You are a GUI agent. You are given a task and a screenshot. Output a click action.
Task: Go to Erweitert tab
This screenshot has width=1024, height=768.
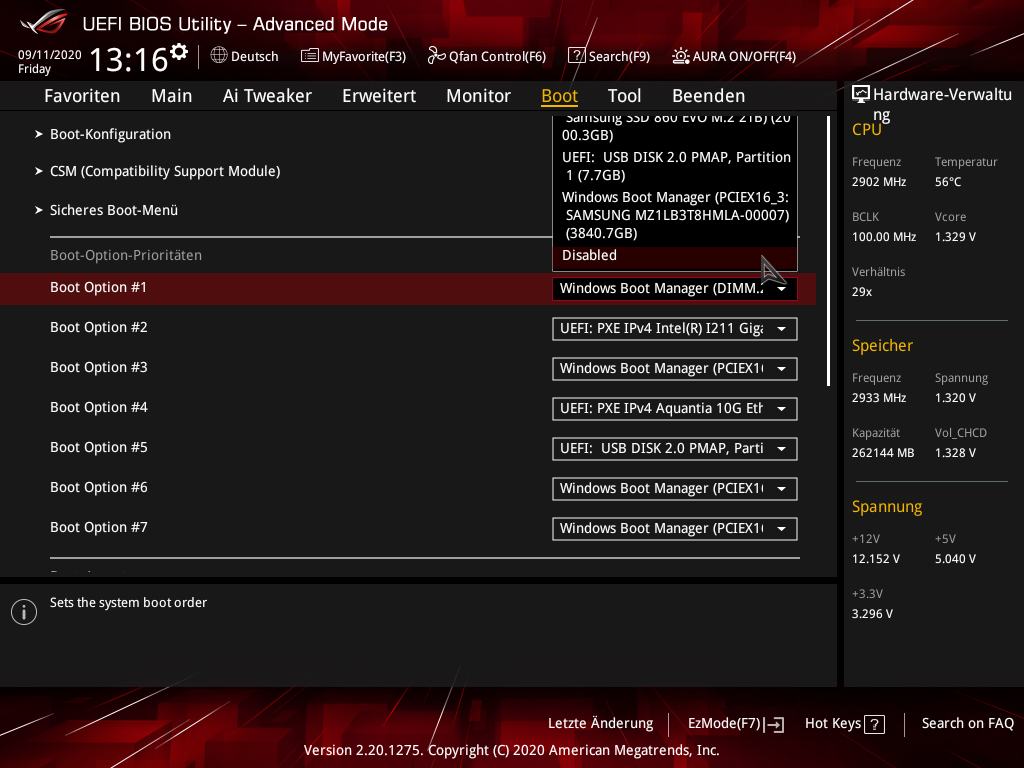(x=379, y=96)
